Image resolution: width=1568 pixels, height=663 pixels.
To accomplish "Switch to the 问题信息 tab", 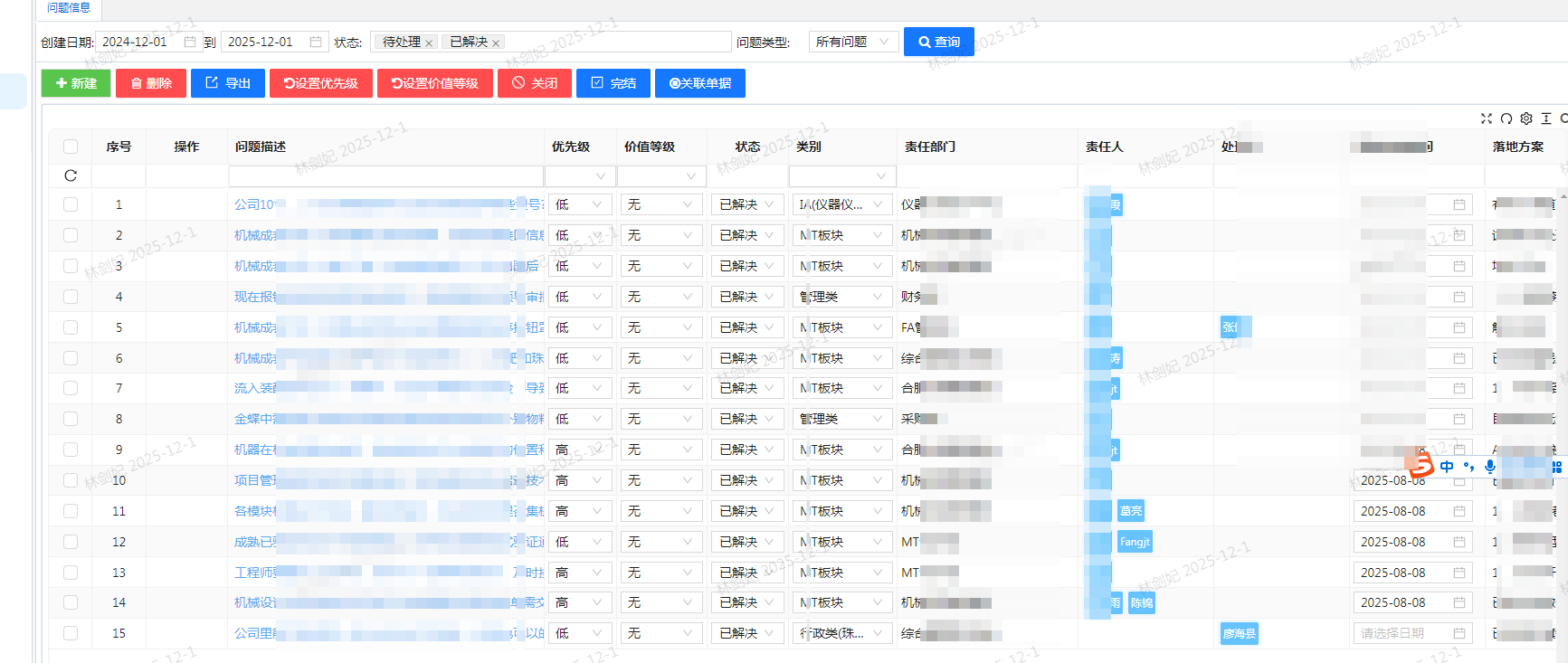I will (69, 8).
